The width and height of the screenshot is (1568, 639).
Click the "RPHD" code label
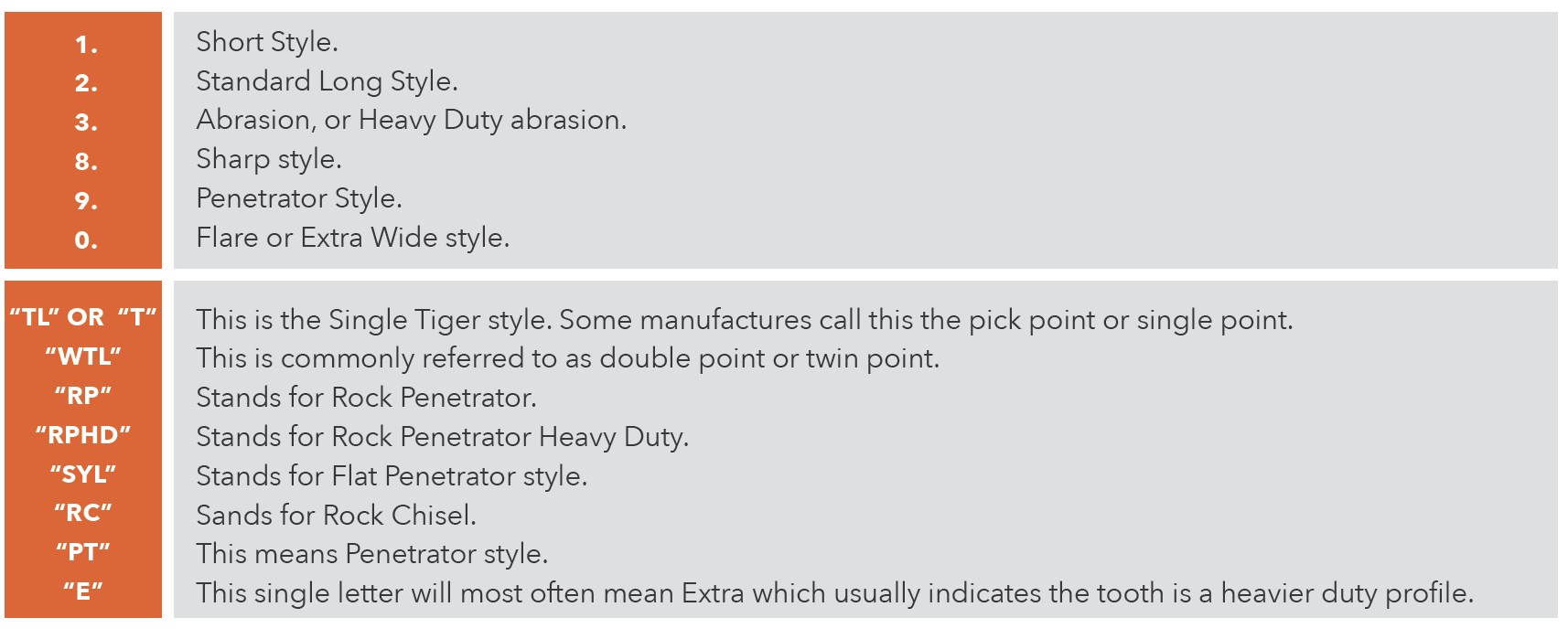coord(83,435)
